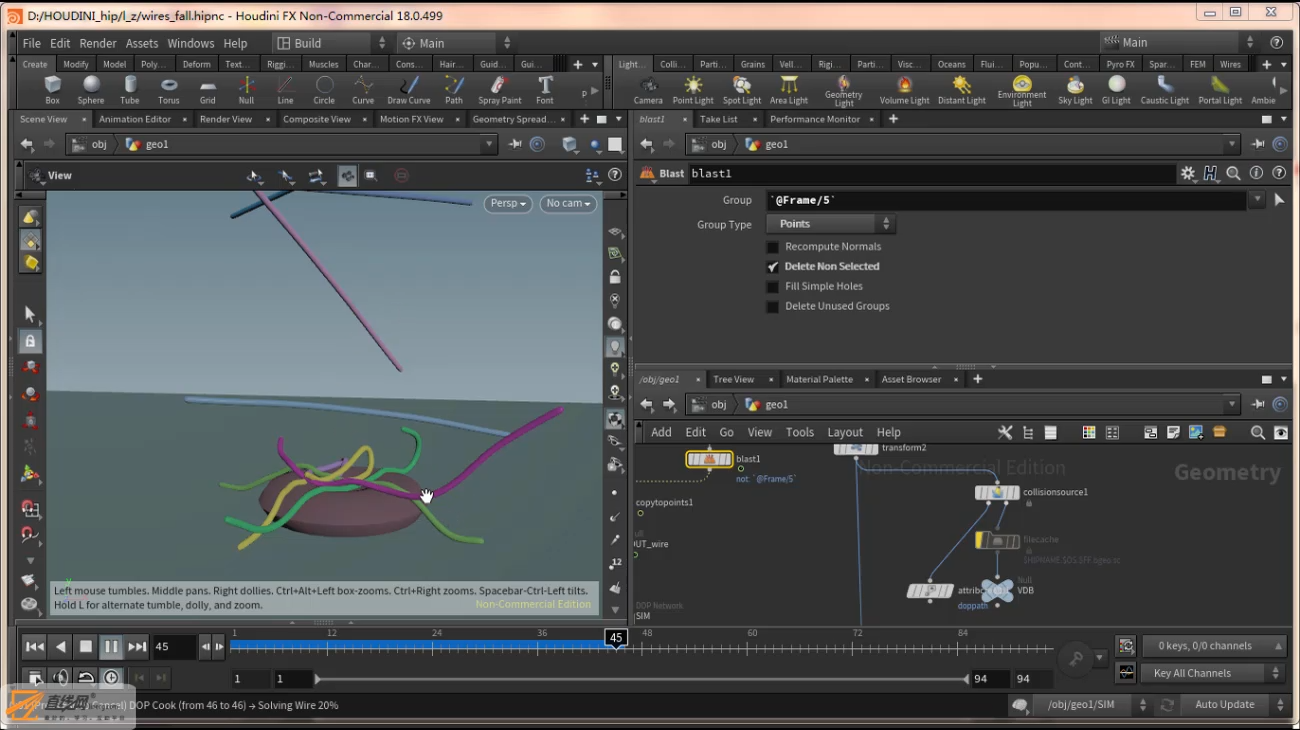Select the Font shelf tool
This screenshot has height=730, width=1300.
pyautogui.click(x=545, y=89)
